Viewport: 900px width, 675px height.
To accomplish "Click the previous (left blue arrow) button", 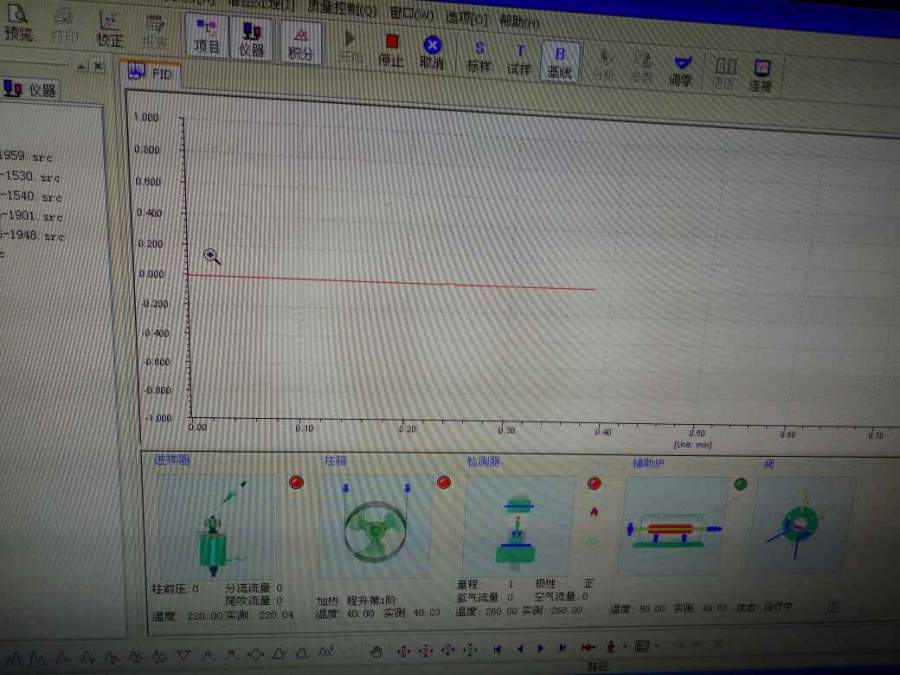I will tap(520, 649).
